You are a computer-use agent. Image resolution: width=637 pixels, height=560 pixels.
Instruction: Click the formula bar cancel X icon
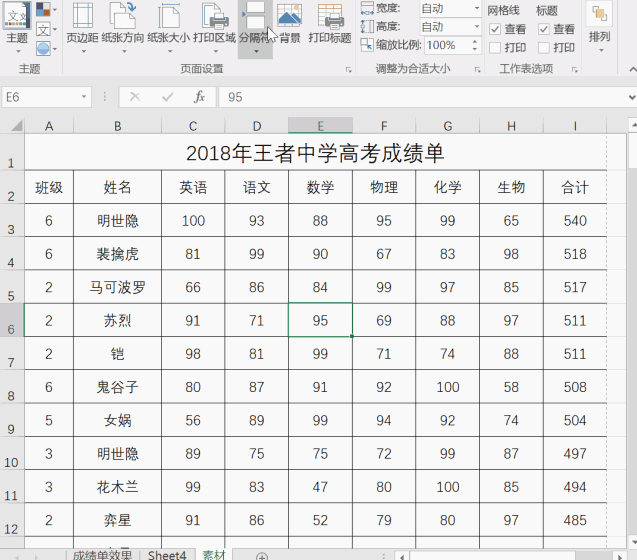click(x=135, y=97)
